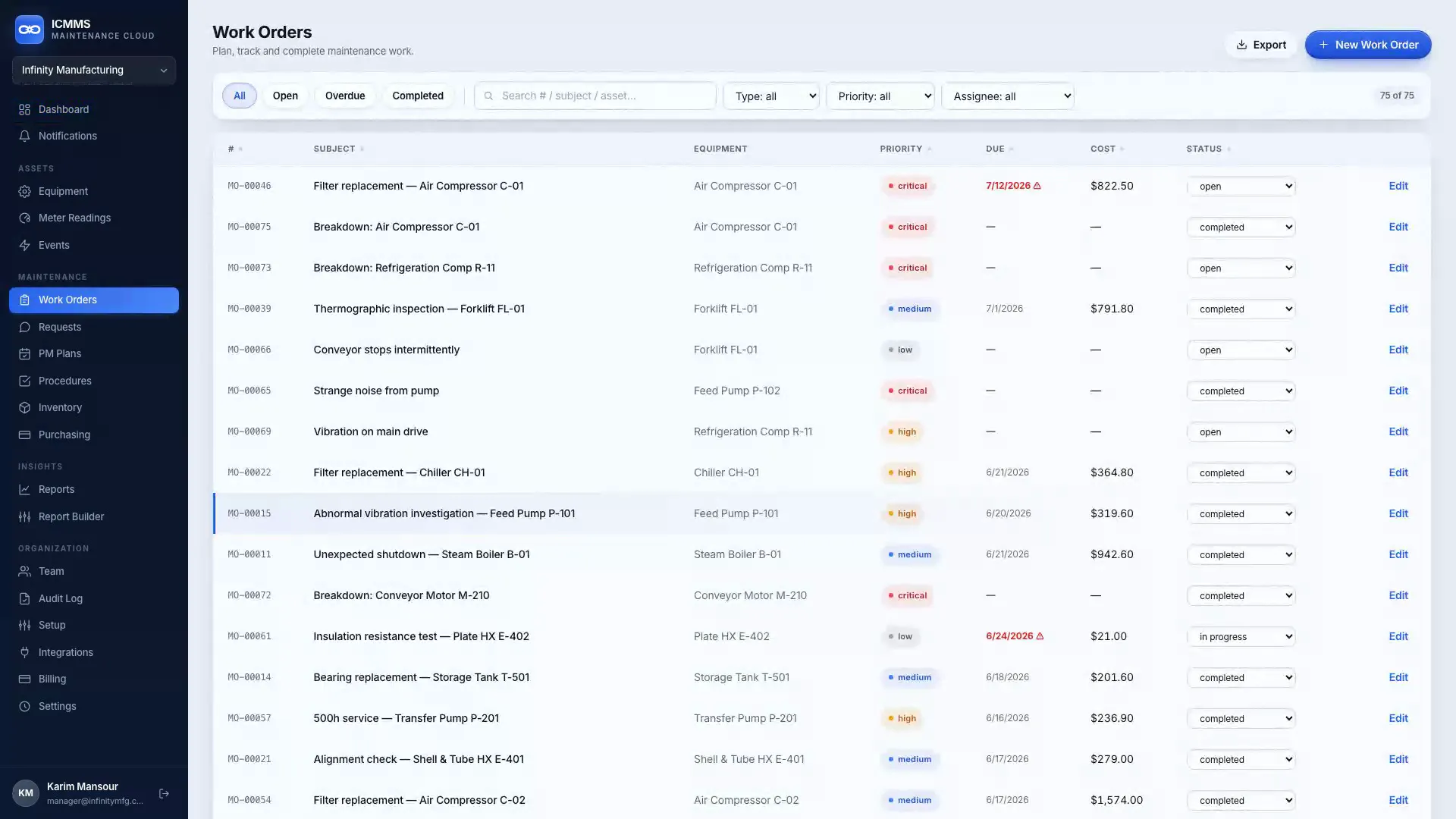Select the Overdue filter tab
This screenshot has width=1456, height=819.
(x=345, y=96)
